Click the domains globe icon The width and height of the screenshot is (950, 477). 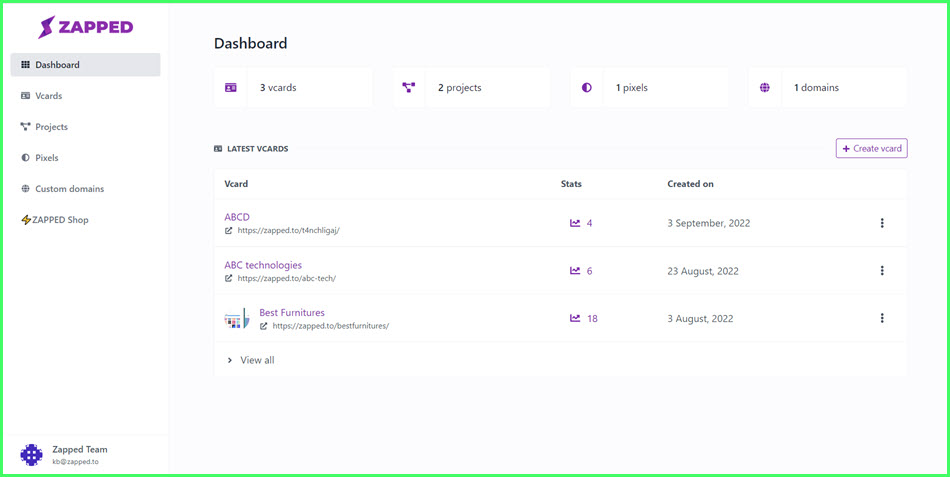pyautogui.click(x=765, y=88)
